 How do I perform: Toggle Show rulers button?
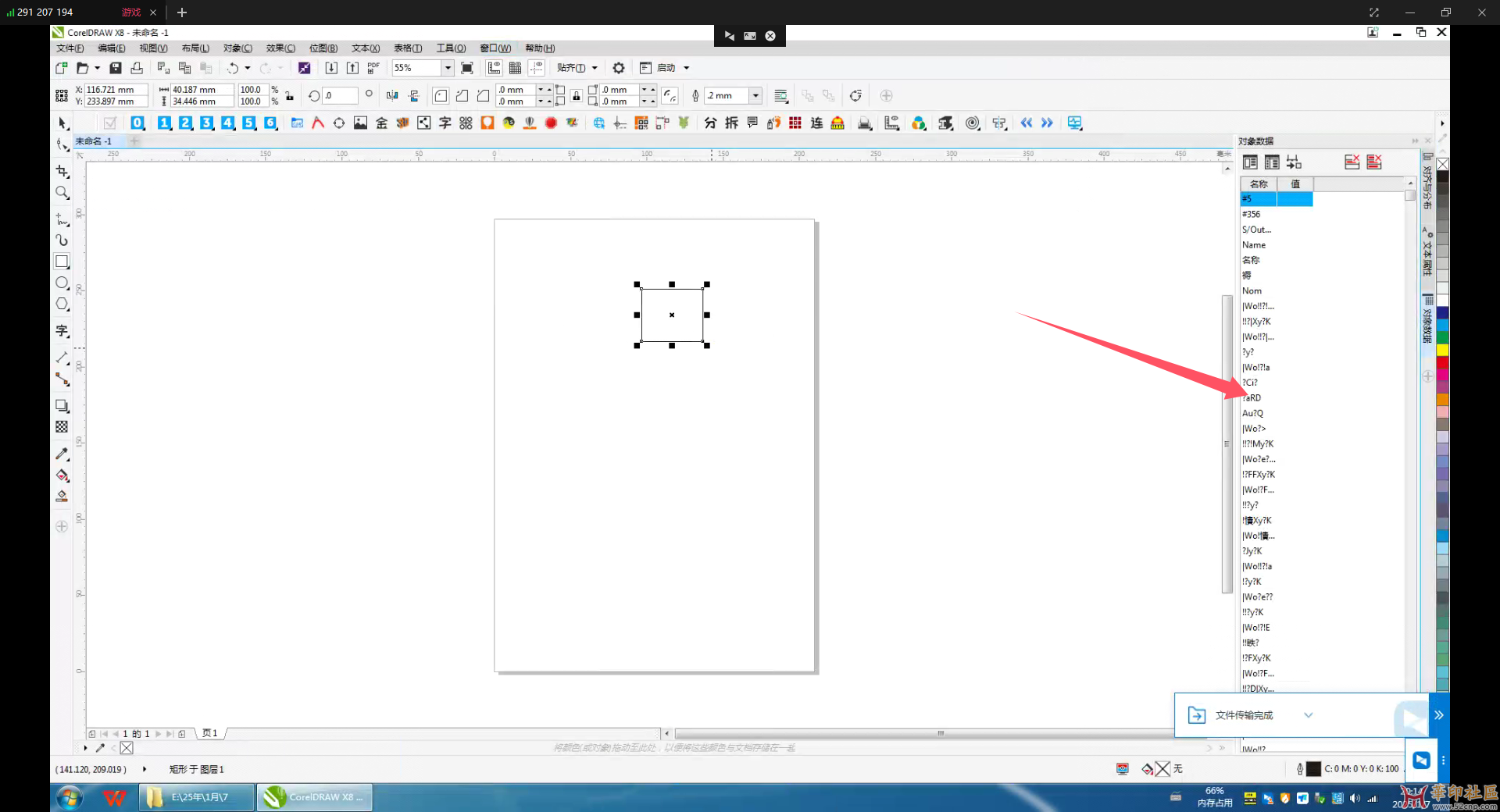[495, 68]
